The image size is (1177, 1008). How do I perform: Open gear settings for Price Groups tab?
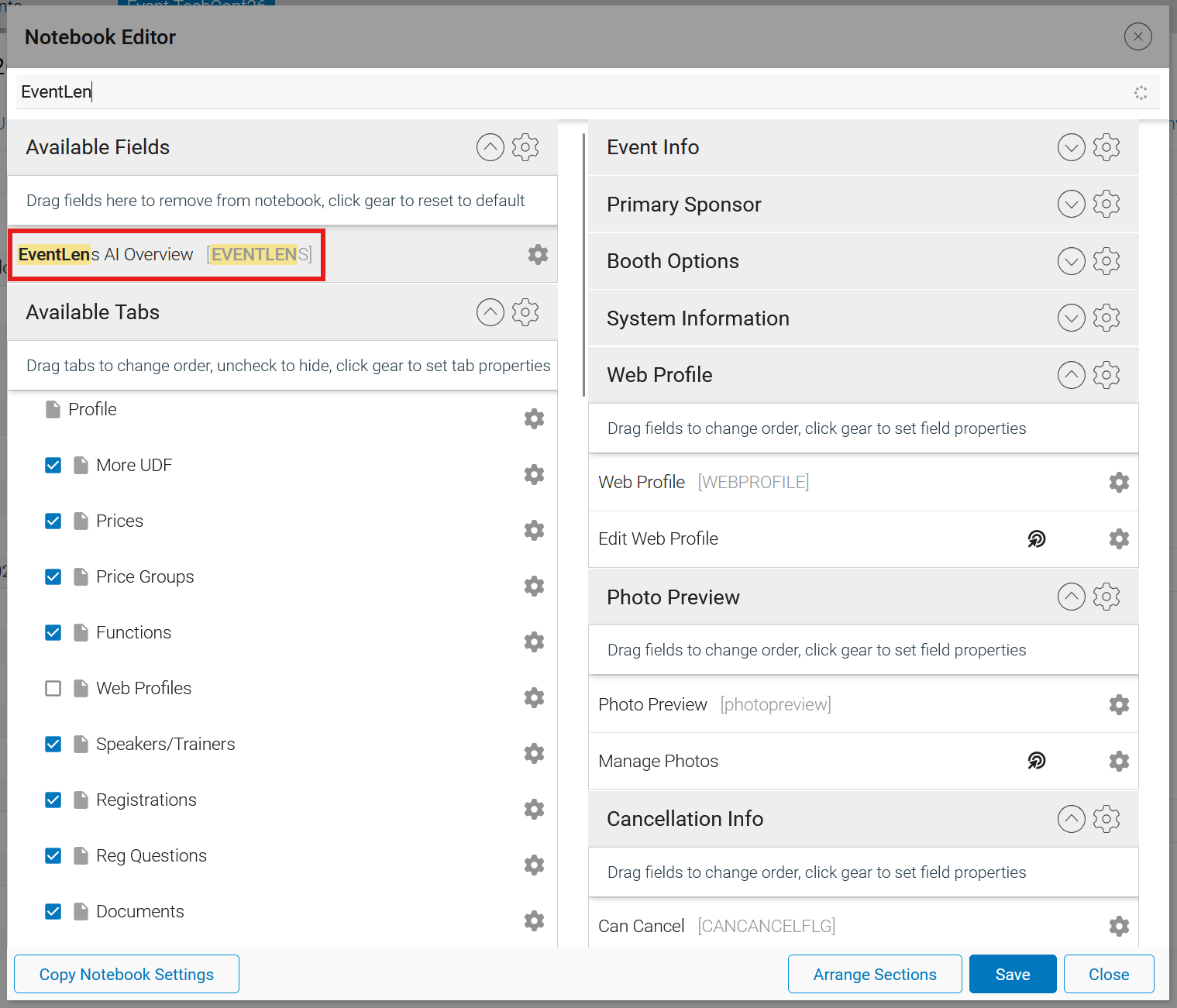[534, 586]
